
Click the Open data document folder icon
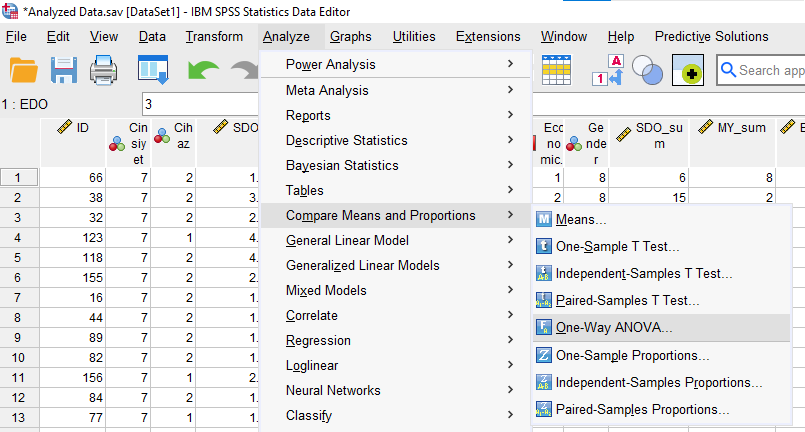coord(23,71)
